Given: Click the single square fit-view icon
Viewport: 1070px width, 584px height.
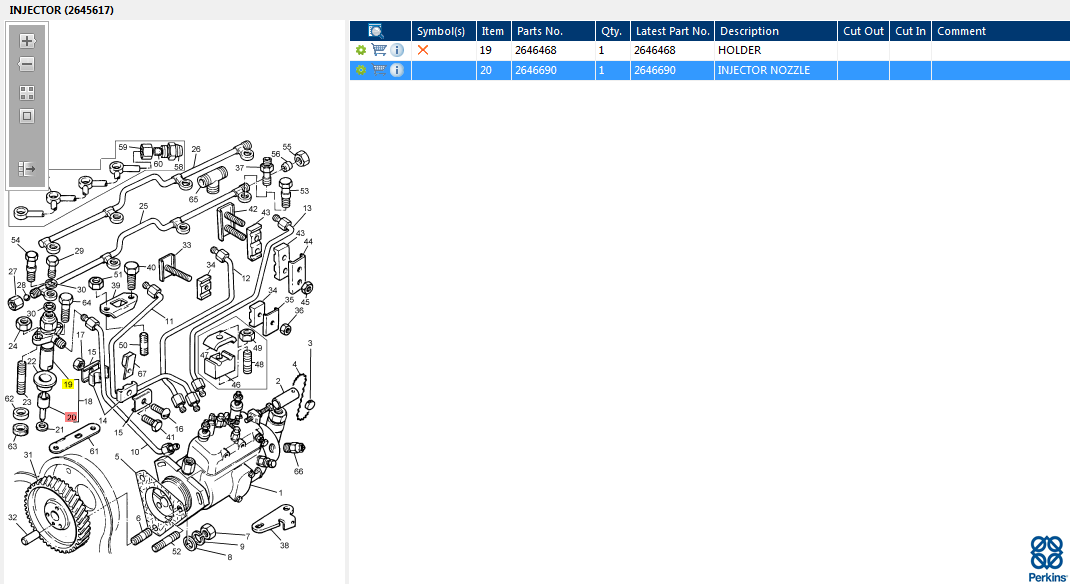Looking at the screenshot, I should coord(27,116).
